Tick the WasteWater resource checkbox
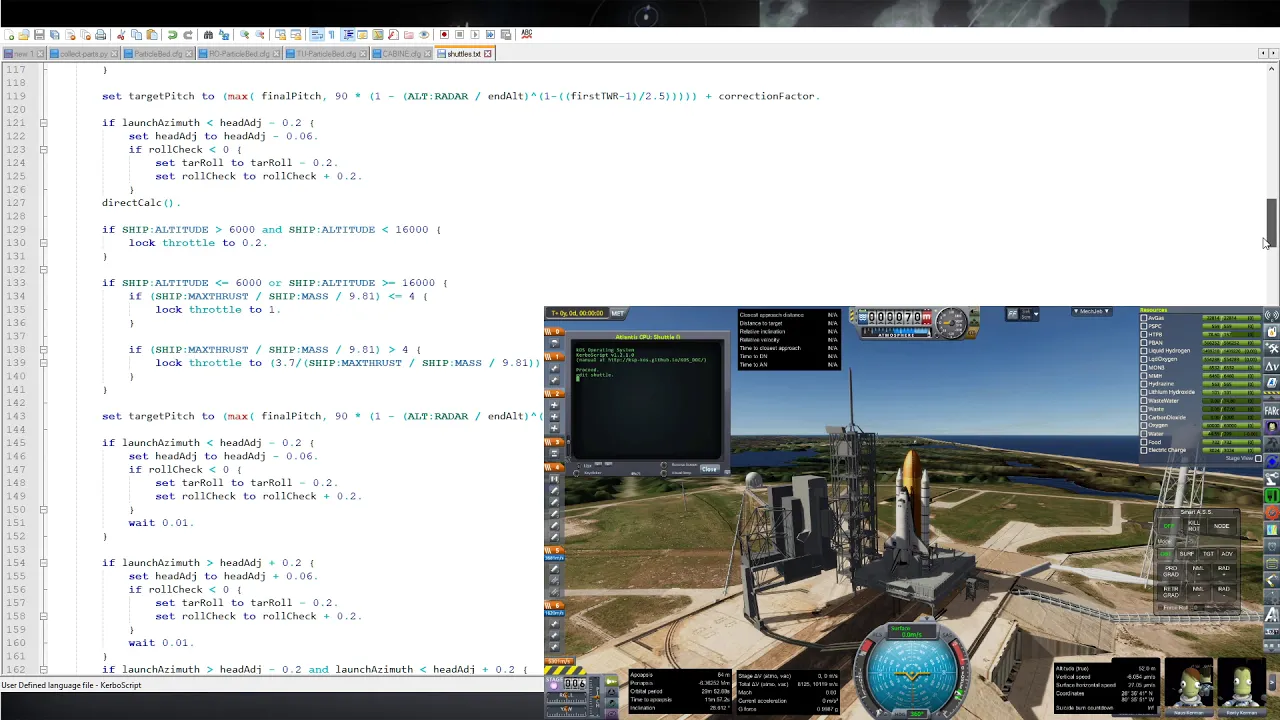The image size is (1280, 720). pos(1144,401)
